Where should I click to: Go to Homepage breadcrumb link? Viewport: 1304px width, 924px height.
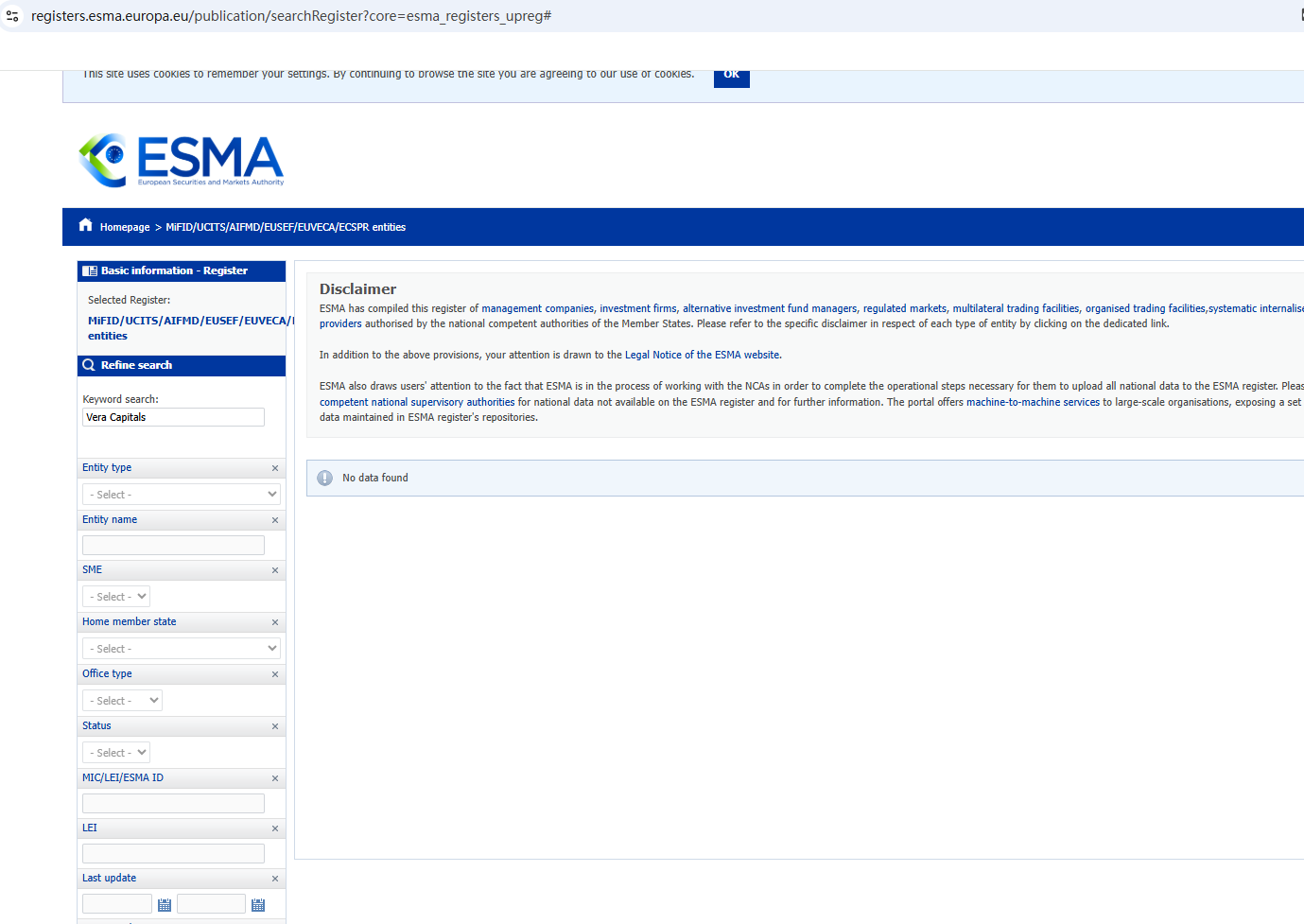125,227
